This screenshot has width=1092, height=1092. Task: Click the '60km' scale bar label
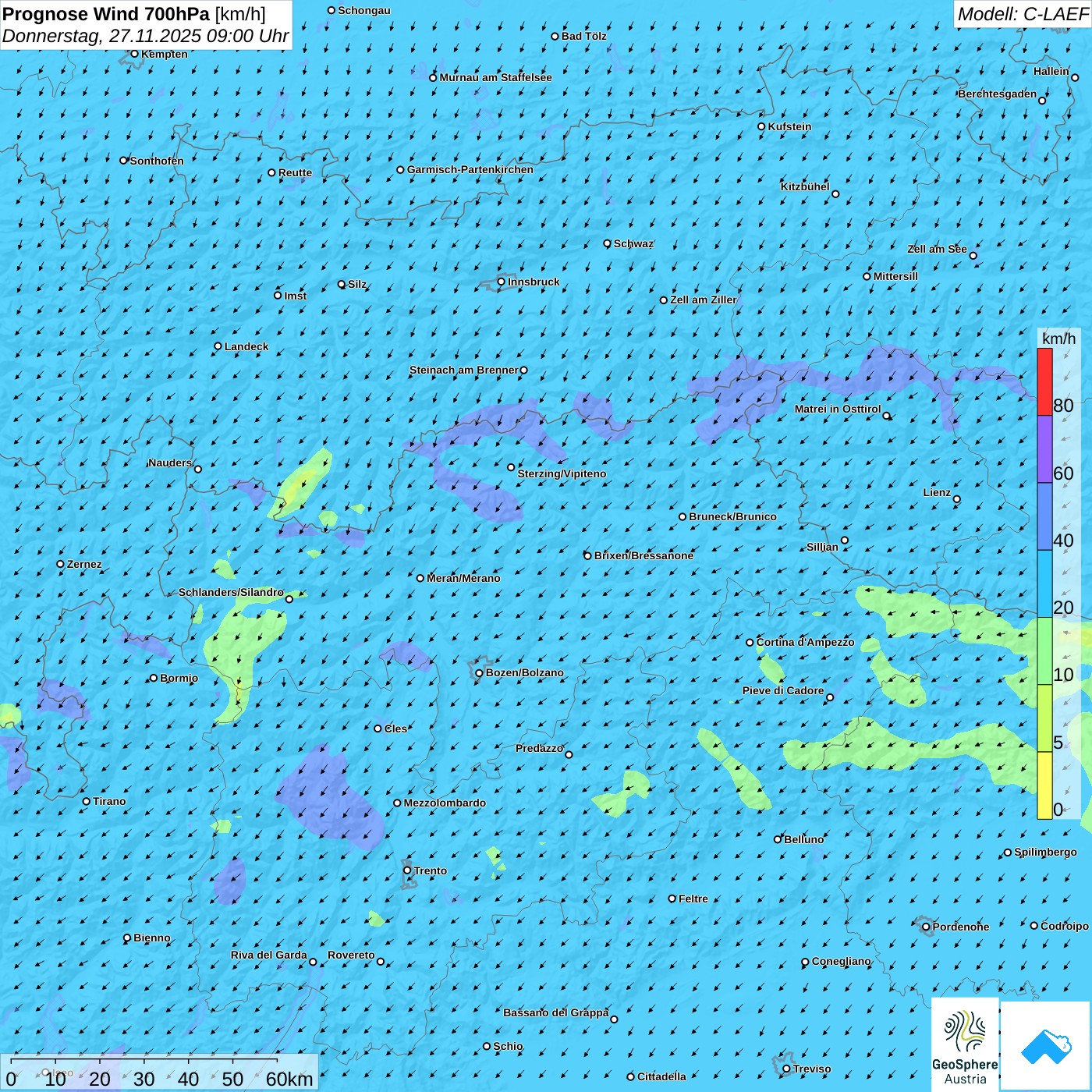(289, 1079)
